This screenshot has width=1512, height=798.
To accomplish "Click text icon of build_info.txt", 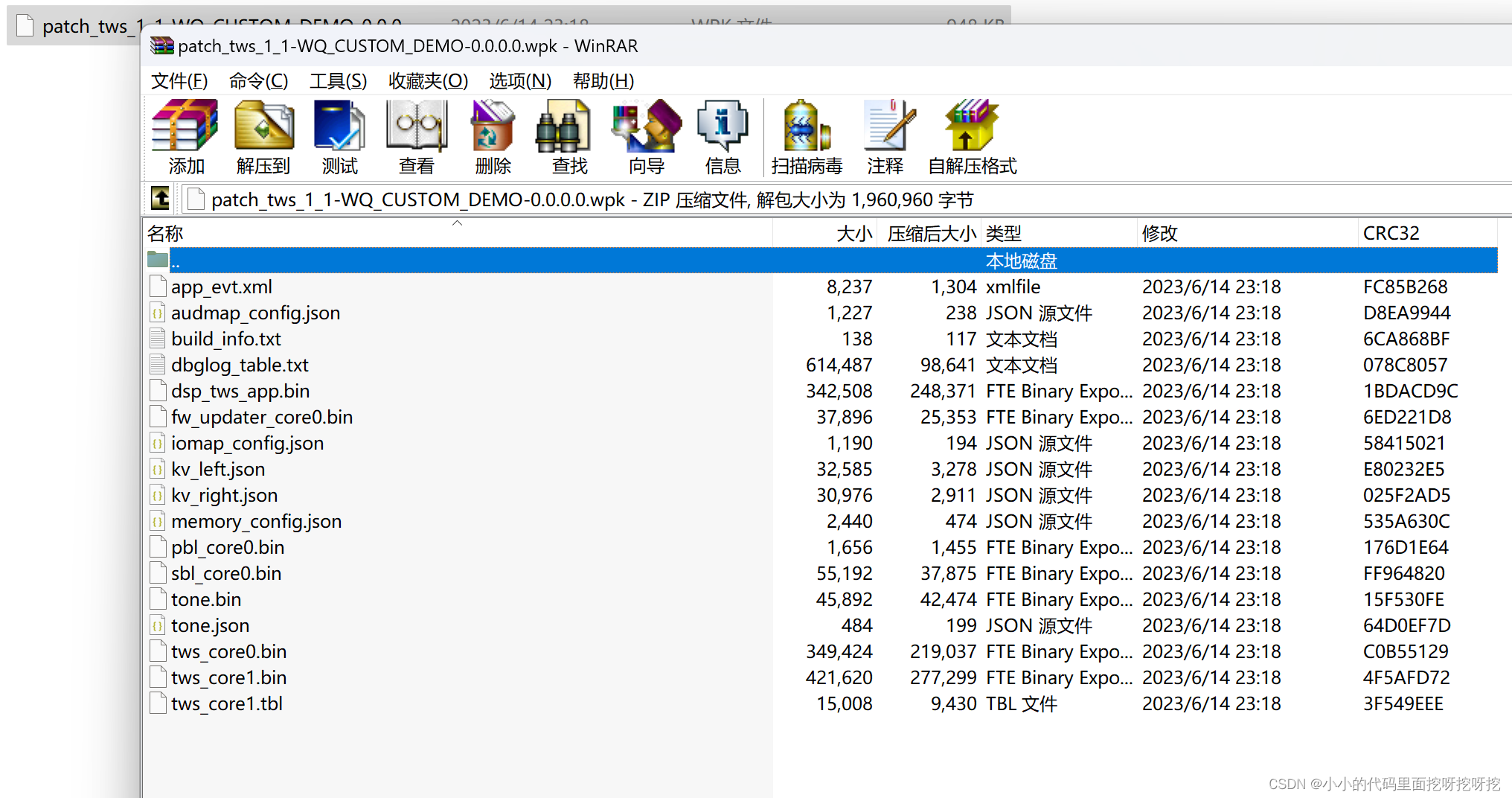I will [x=158, y=339].
